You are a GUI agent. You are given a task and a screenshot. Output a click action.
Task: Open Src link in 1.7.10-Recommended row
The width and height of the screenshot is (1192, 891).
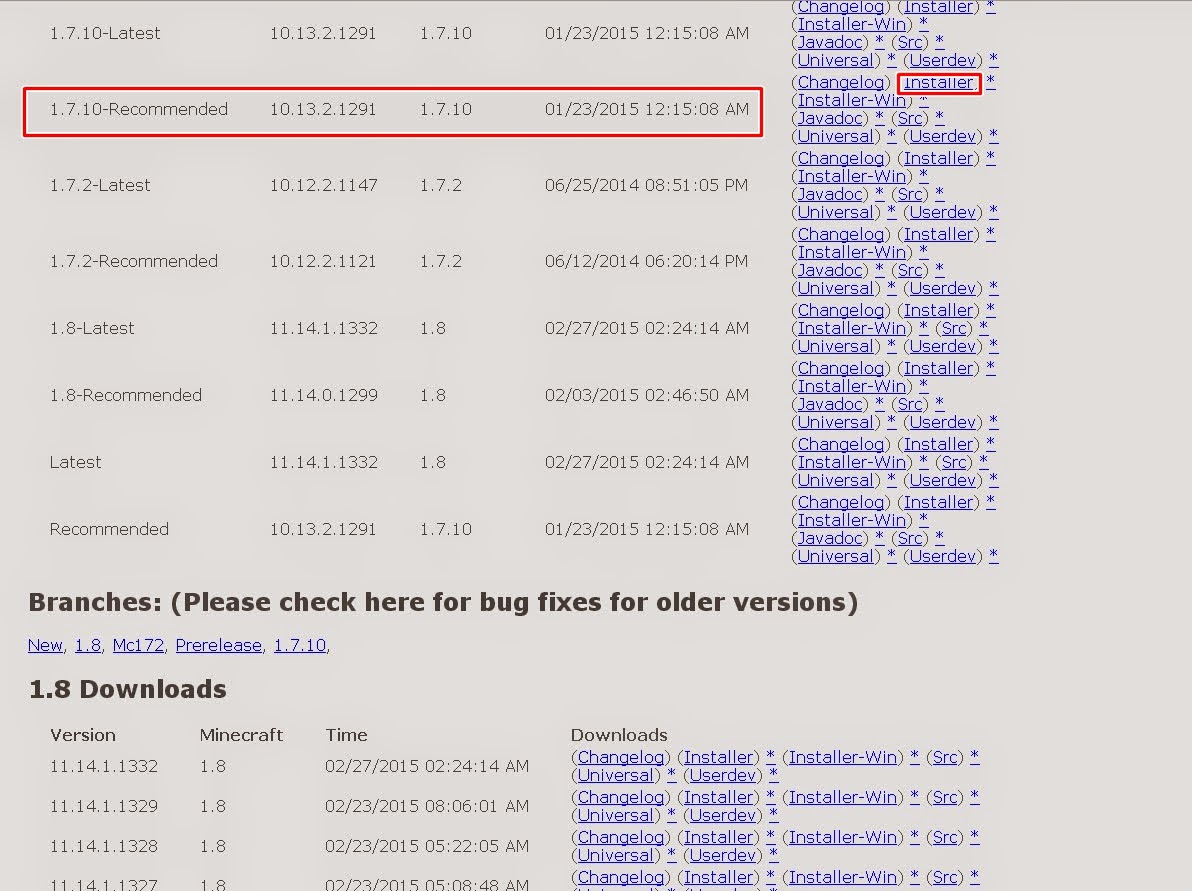click(910, 119)
